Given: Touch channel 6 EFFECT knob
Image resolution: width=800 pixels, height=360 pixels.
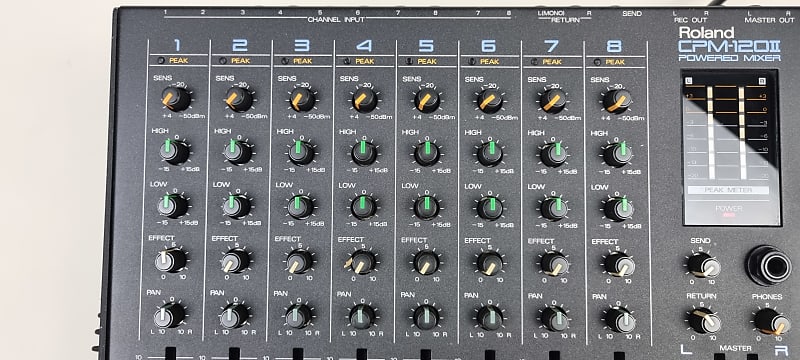Looking at the screenshot, I should [x=490, y=263].
